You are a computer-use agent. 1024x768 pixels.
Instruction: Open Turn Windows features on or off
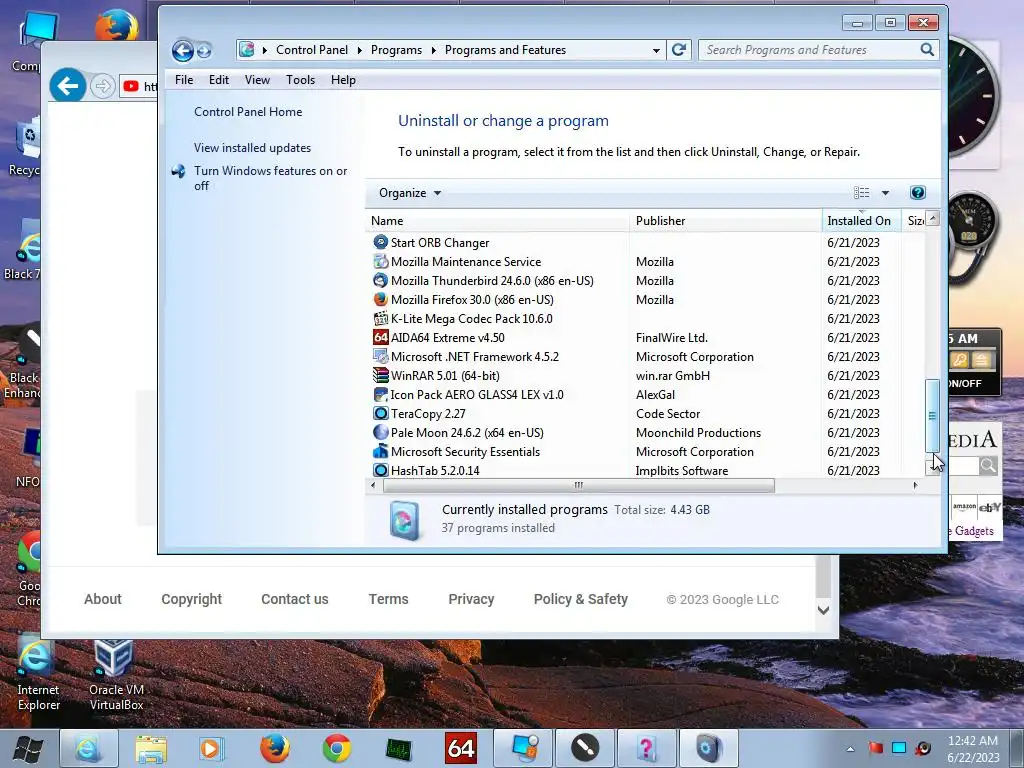click(270, 178)
